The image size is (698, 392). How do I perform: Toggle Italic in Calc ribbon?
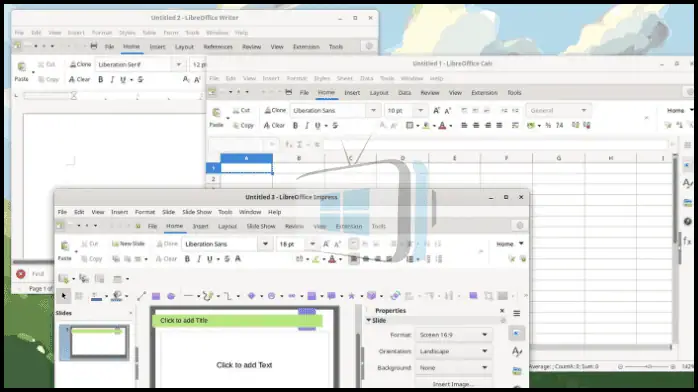coord(307,125)
